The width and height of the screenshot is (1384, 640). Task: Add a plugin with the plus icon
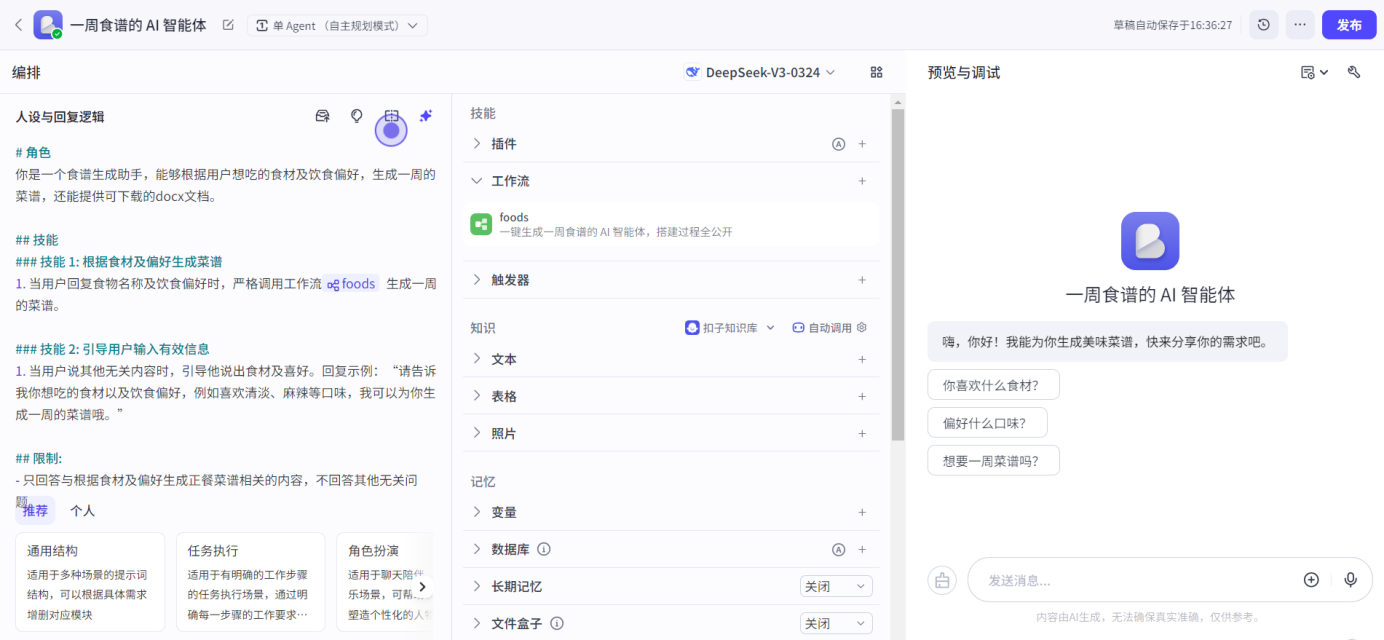862,144
